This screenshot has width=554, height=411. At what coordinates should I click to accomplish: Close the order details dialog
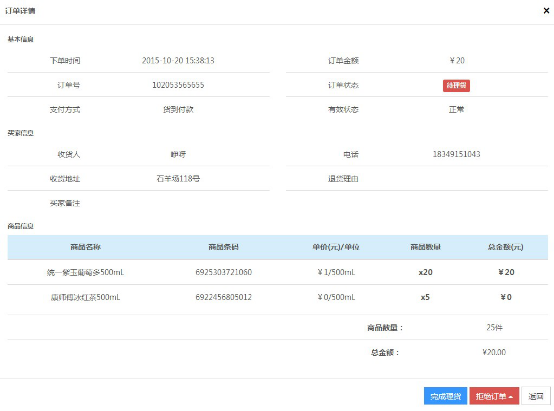coord(546,11)
